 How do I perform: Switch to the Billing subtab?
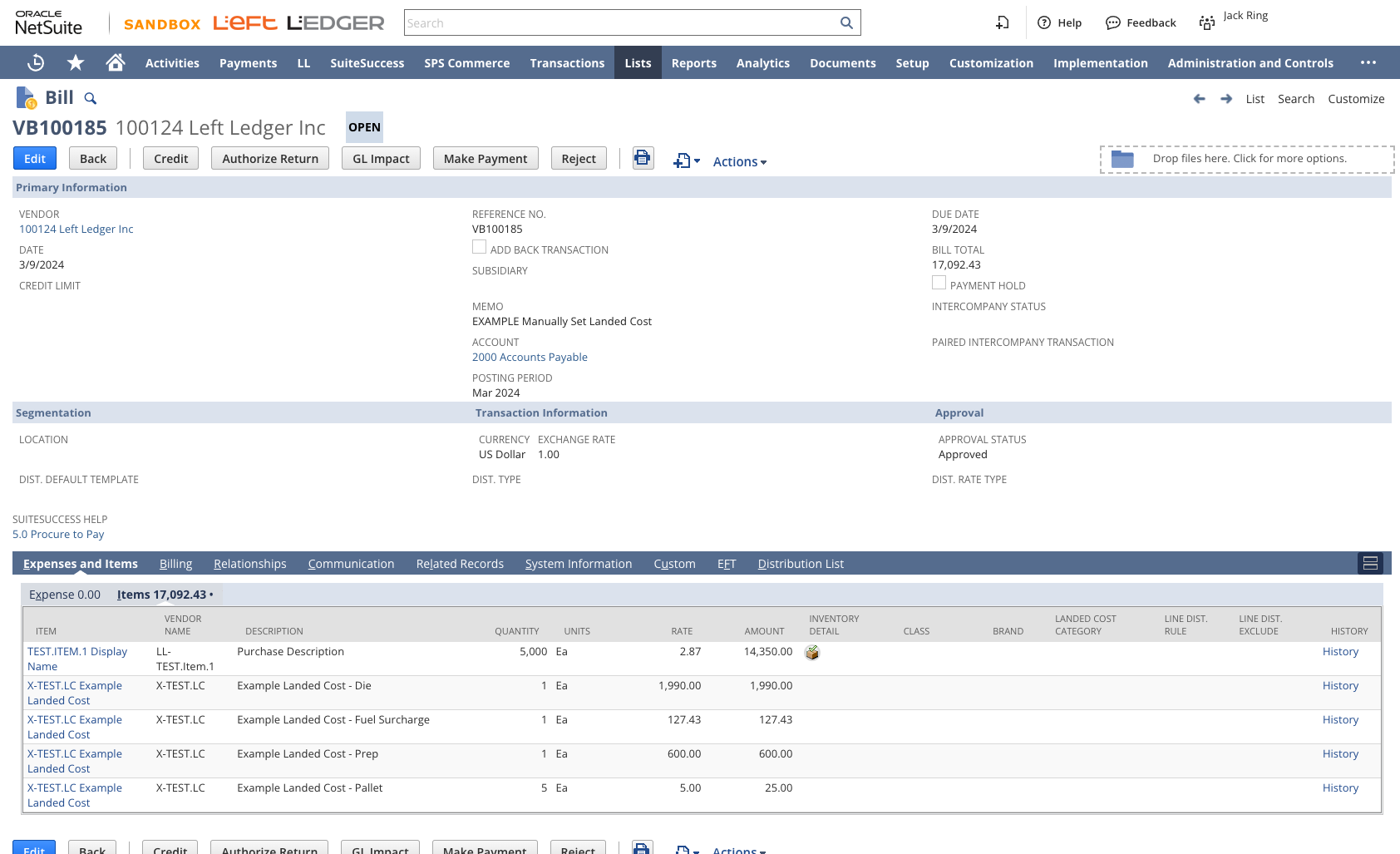pyautogui.click(x=175, y=563)
